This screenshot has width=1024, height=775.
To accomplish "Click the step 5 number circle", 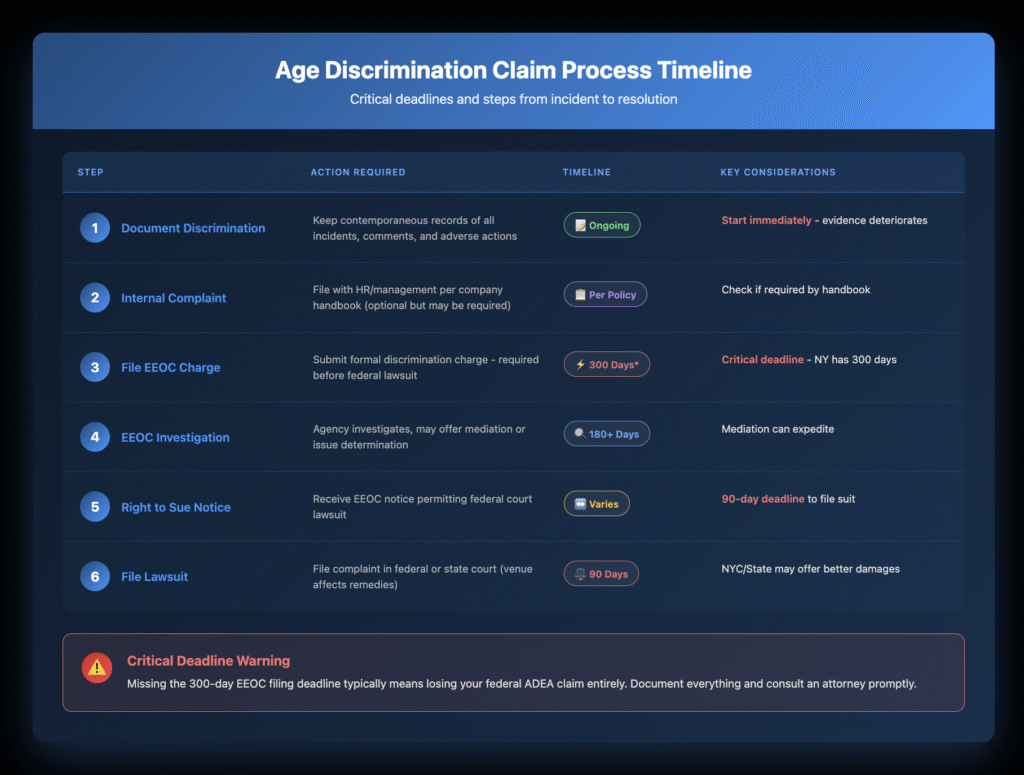I will tap(95, 507).
